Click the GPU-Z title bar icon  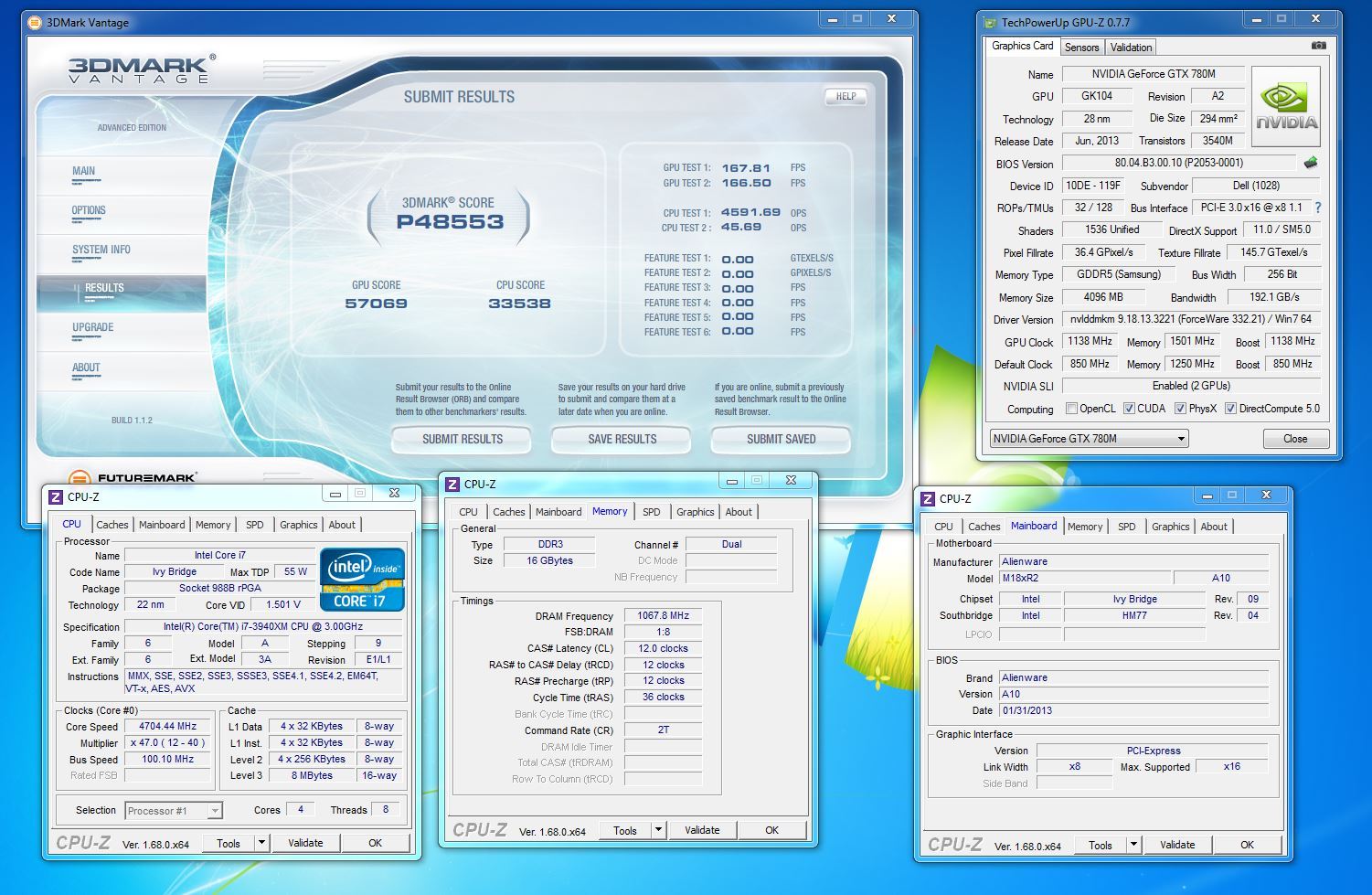[x=989, y=22]
